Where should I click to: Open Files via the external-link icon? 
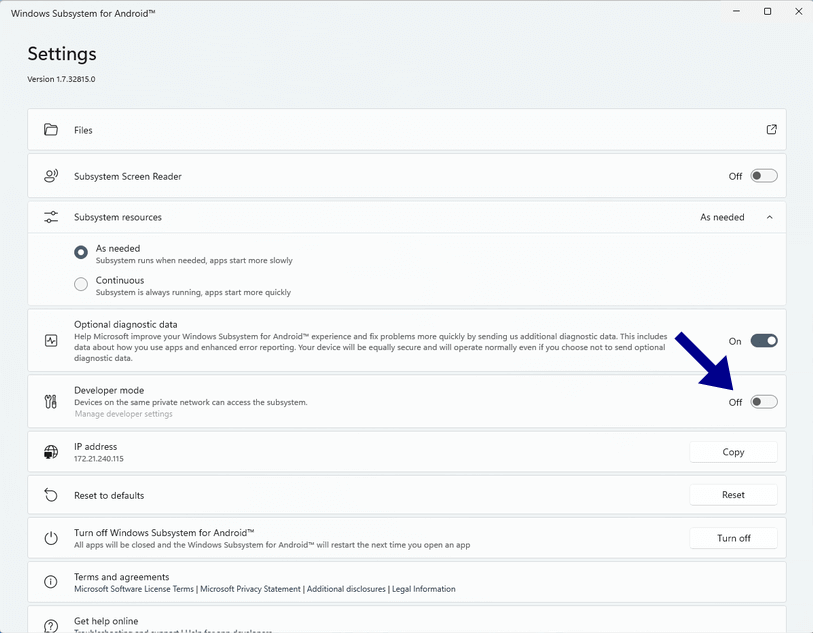tap(771, 130)
